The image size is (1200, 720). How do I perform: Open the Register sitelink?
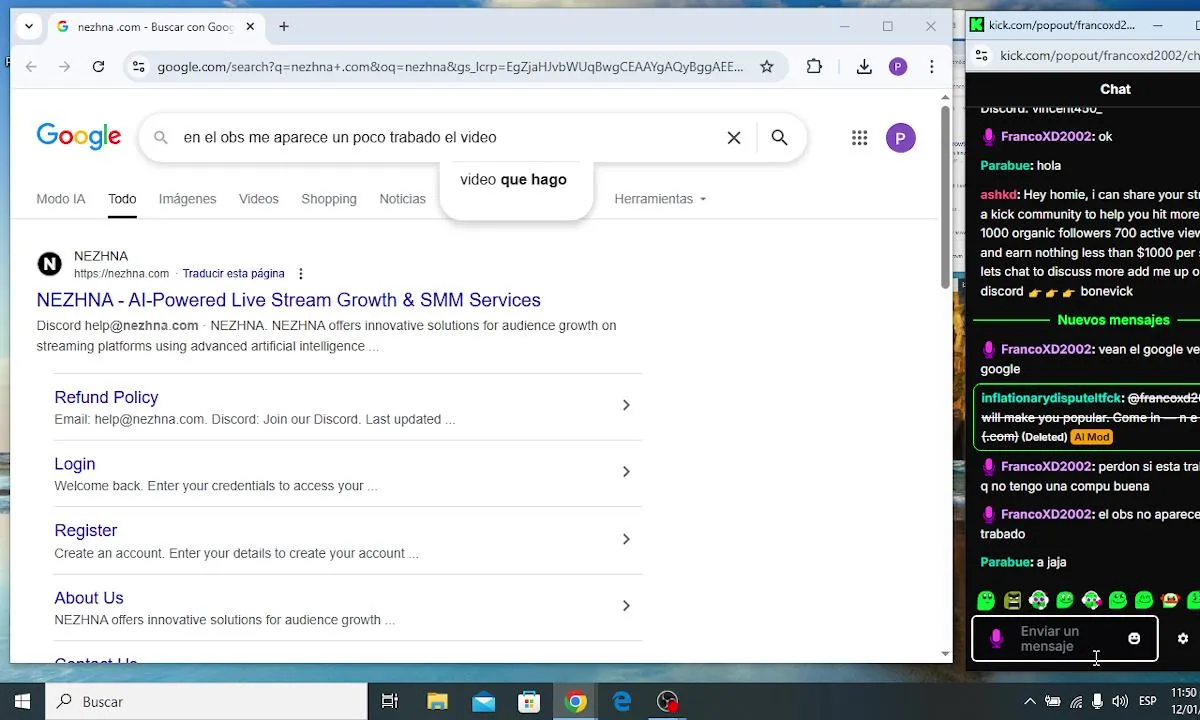pos(86,531)
